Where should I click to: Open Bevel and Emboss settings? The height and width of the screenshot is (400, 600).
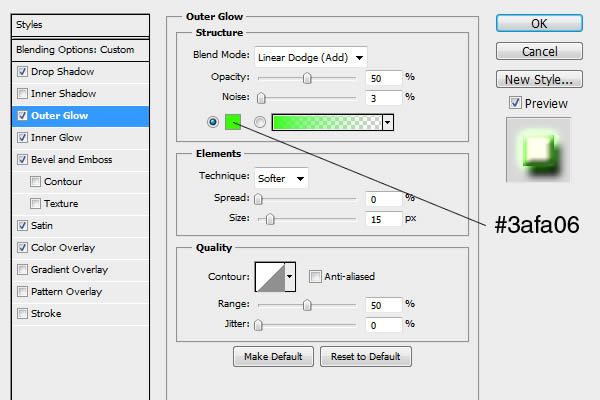(x=71, y=160)
